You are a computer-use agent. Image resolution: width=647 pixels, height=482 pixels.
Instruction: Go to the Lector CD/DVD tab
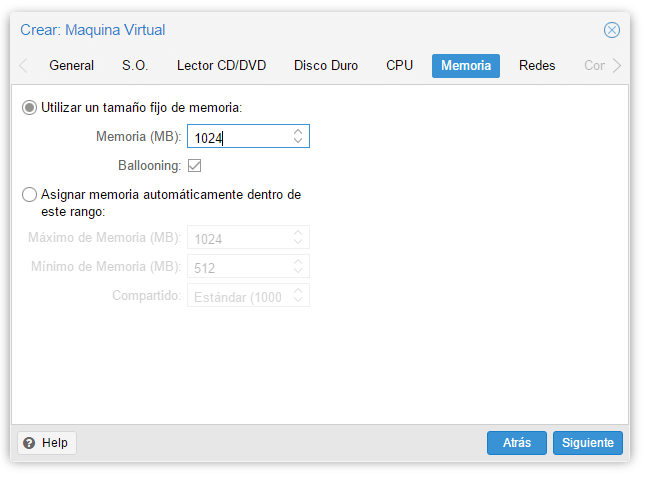click(221, 66)
